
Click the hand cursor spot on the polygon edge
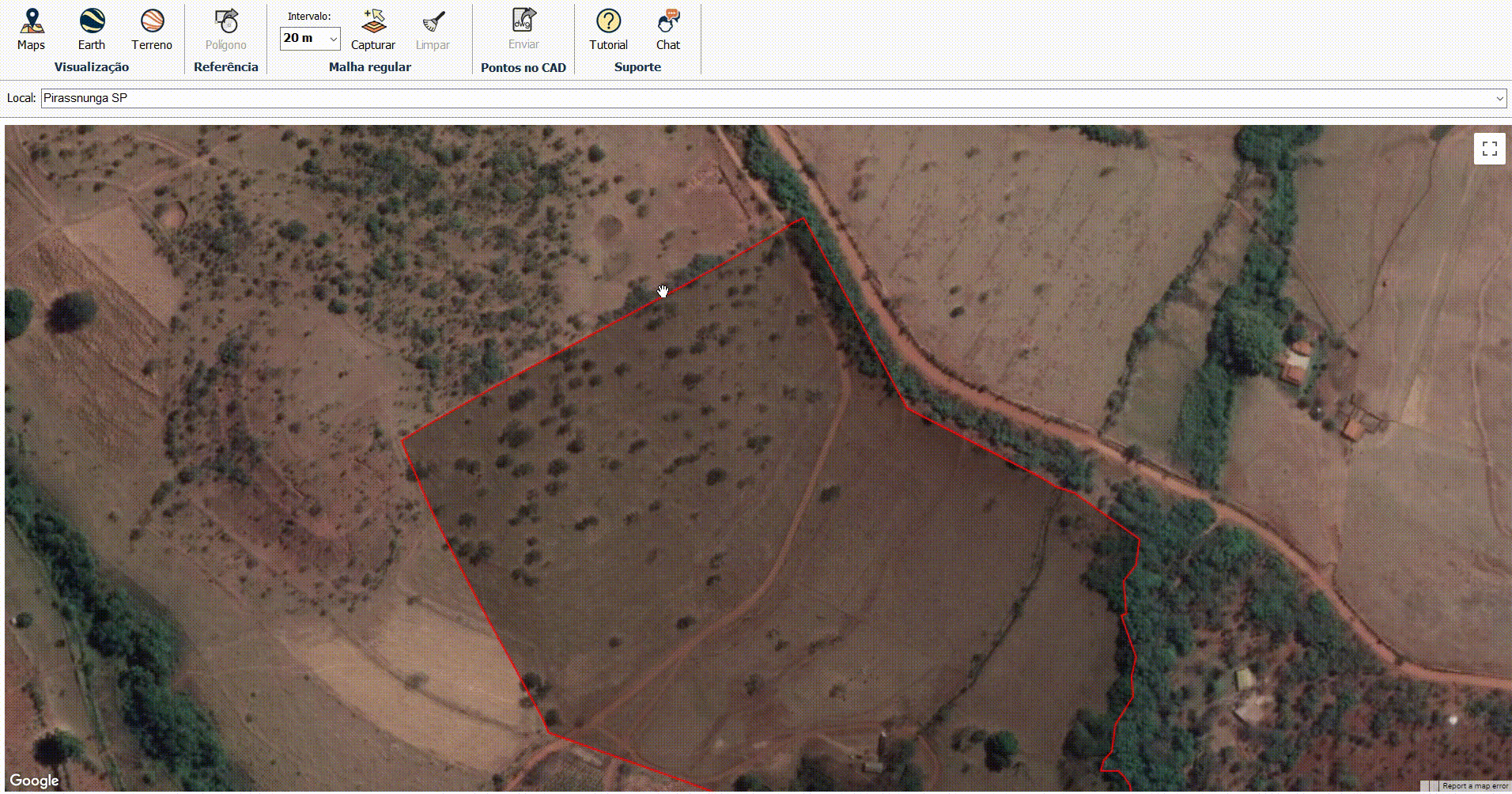tap(663, 291)
